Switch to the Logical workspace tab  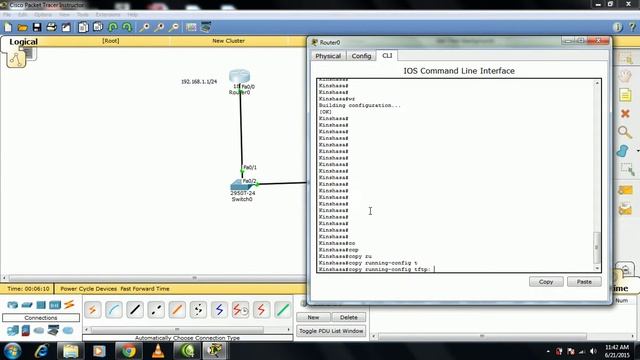(23, 42)
